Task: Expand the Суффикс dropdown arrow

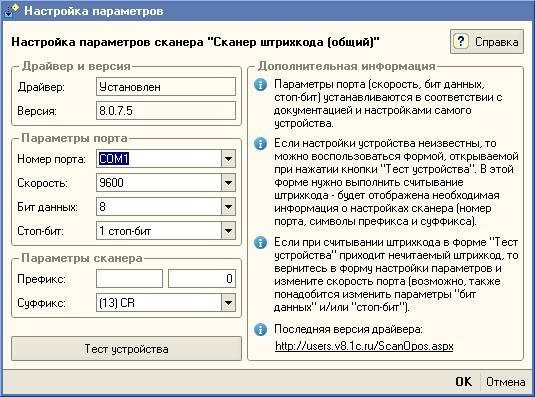Action: coord(228,303)
